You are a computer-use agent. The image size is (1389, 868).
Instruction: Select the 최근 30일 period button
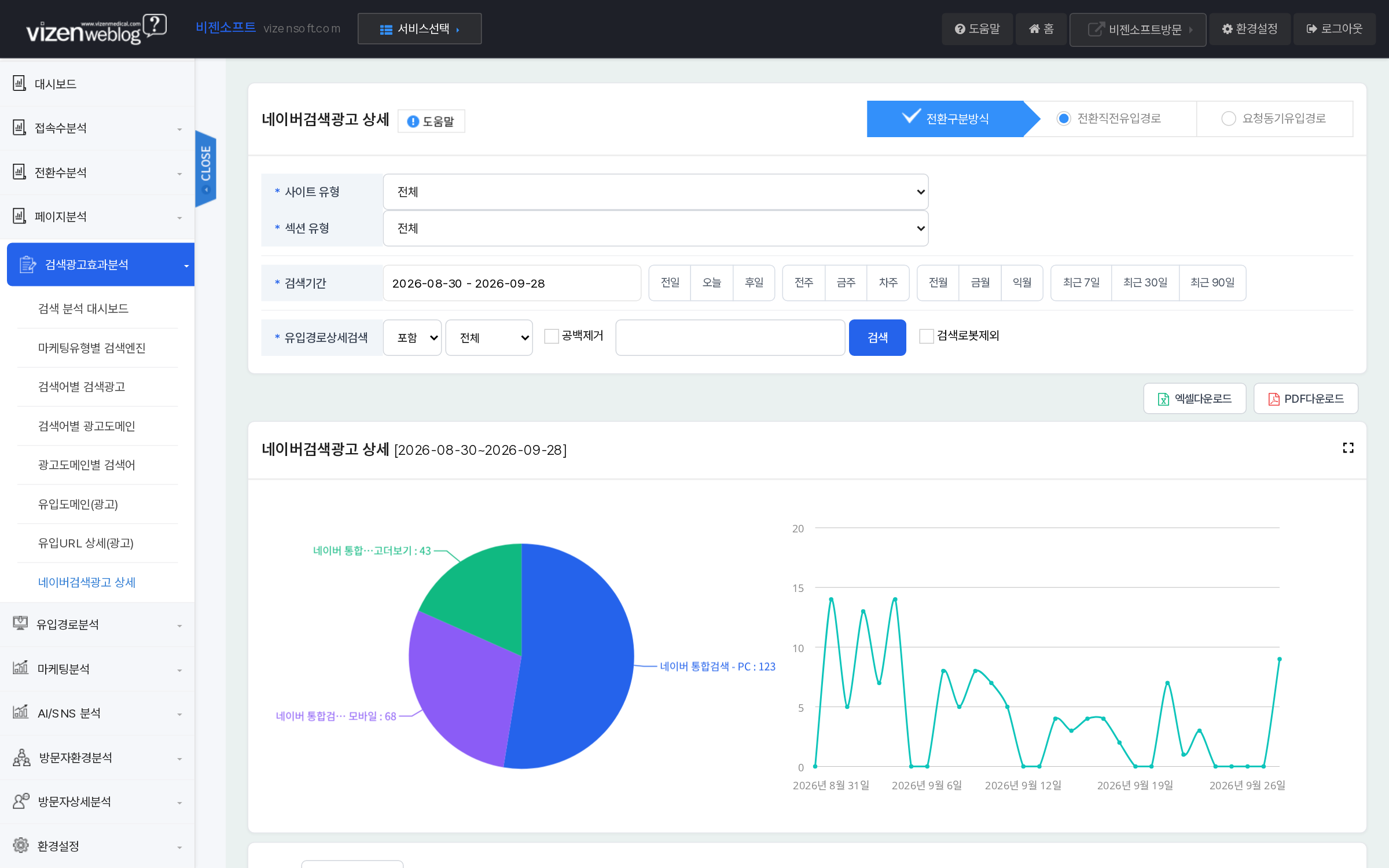point(1145,283)
